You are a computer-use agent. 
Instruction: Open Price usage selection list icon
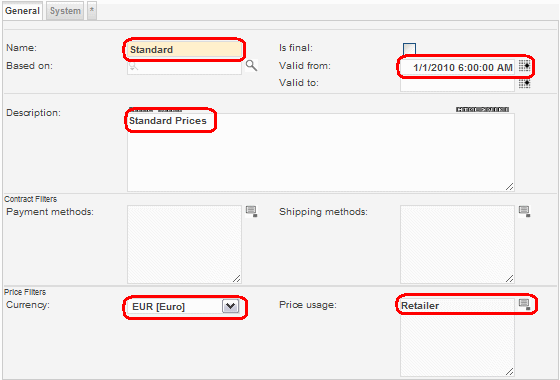(x=524, y=304)
